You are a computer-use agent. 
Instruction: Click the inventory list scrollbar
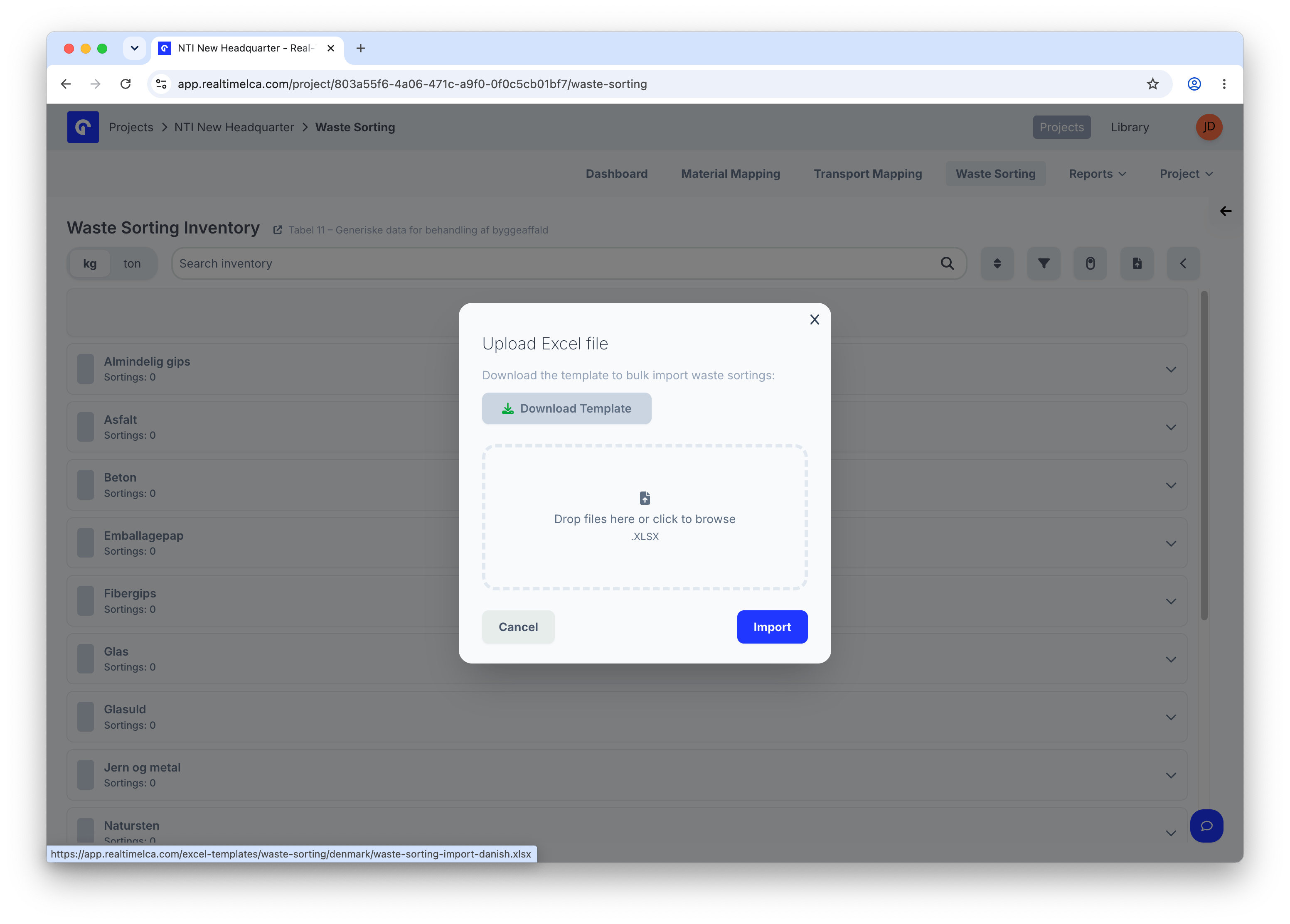click(1204, 455)
